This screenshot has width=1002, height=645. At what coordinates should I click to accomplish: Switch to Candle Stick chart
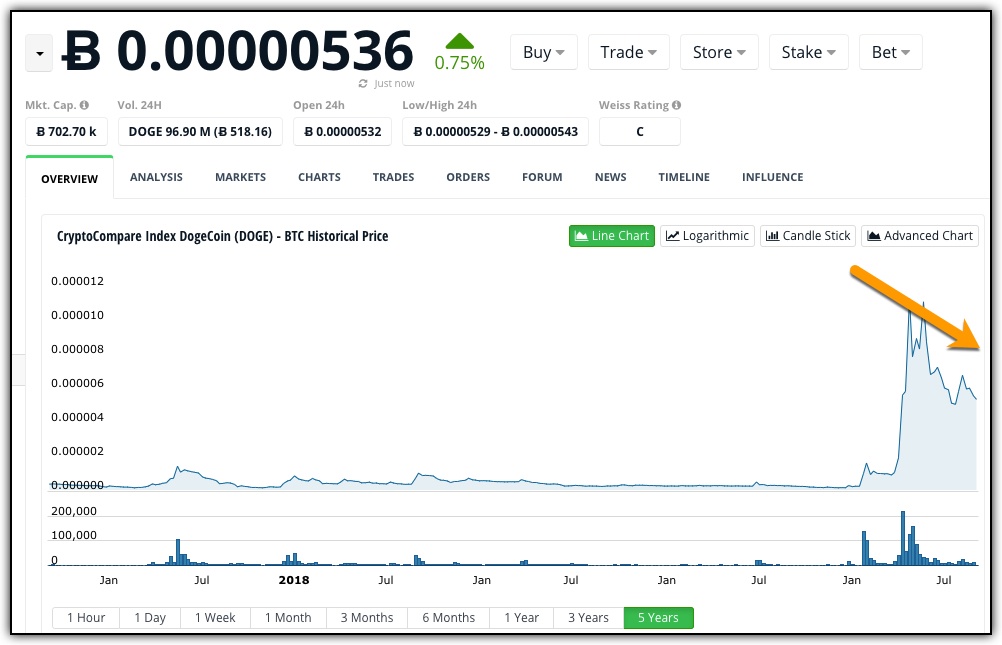[x=808, y=236]
